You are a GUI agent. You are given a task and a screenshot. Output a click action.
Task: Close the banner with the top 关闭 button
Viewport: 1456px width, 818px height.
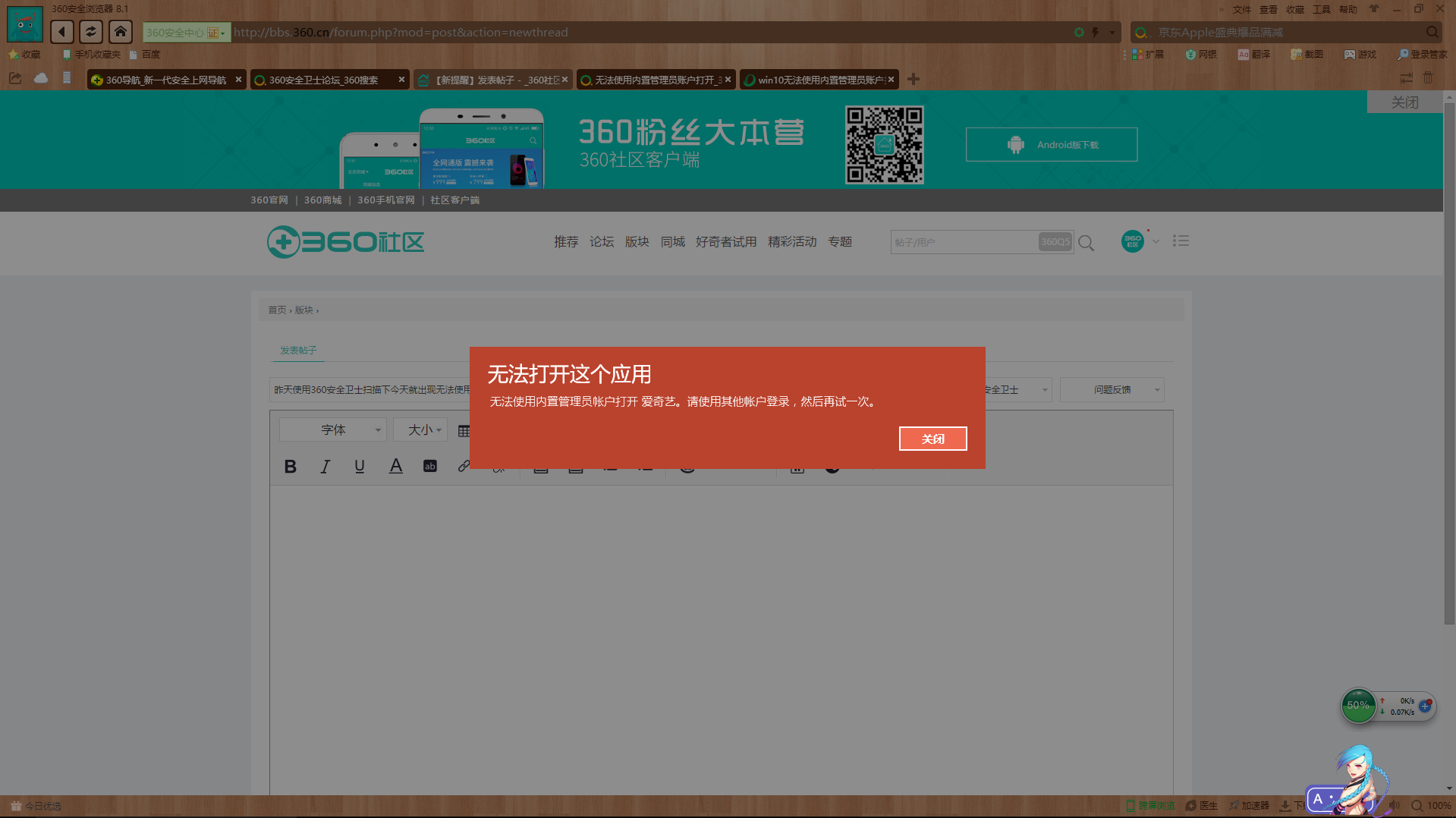pyautogui.click(x=1404, y=102)
